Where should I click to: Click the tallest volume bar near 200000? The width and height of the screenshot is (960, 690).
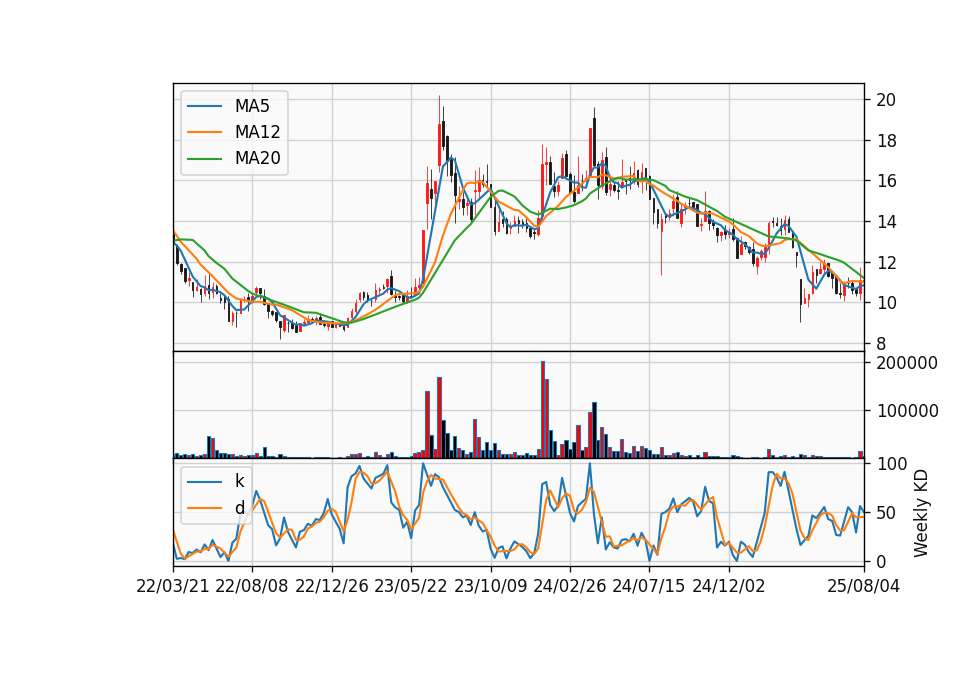pos(542,410)
